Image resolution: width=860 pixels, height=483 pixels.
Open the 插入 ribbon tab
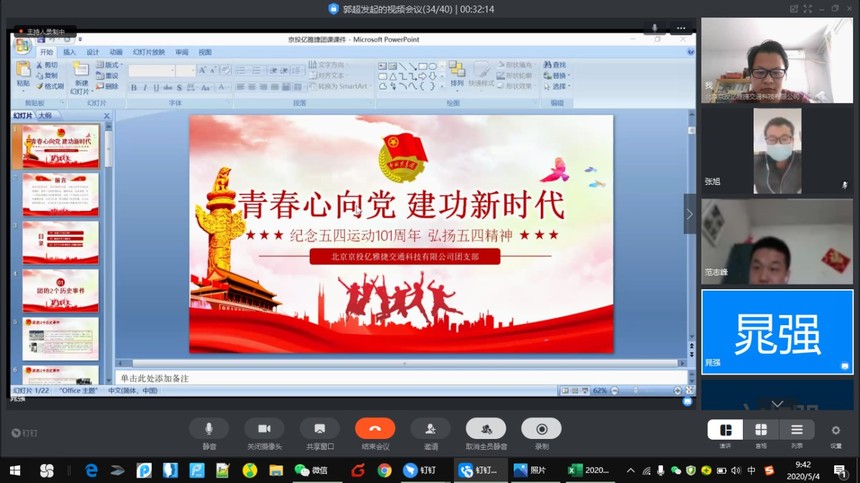pyautogui.click(x=70, y=52)
